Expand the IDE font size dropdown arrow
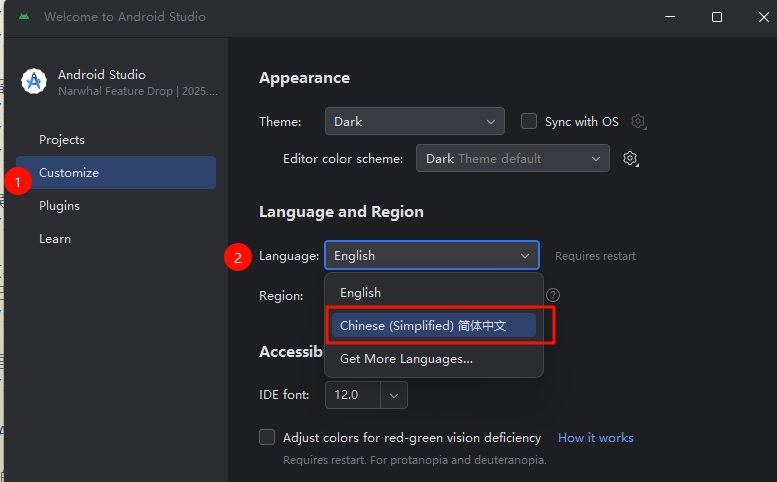Image resolution: width=777 pixels, height=482 pixels. click(x=394, y=395)
